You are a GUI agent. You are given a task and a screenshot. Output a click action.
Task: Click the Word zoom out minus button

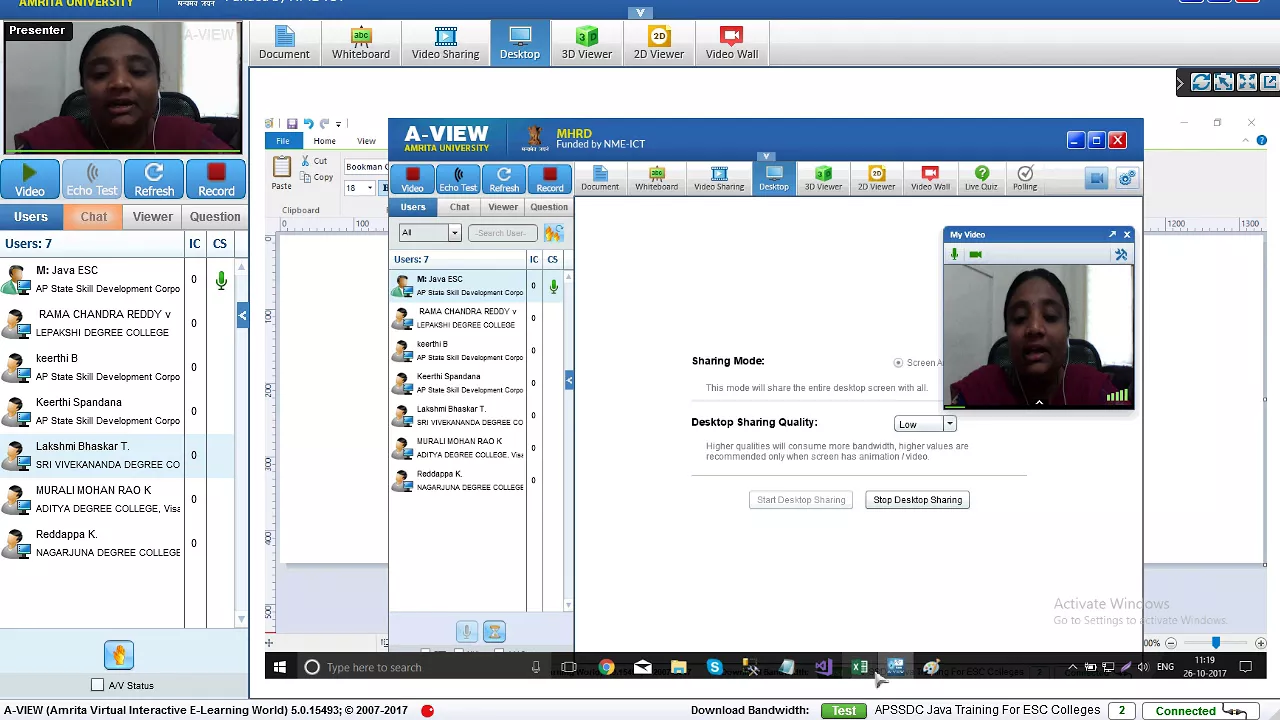(x=1171, y=643)
